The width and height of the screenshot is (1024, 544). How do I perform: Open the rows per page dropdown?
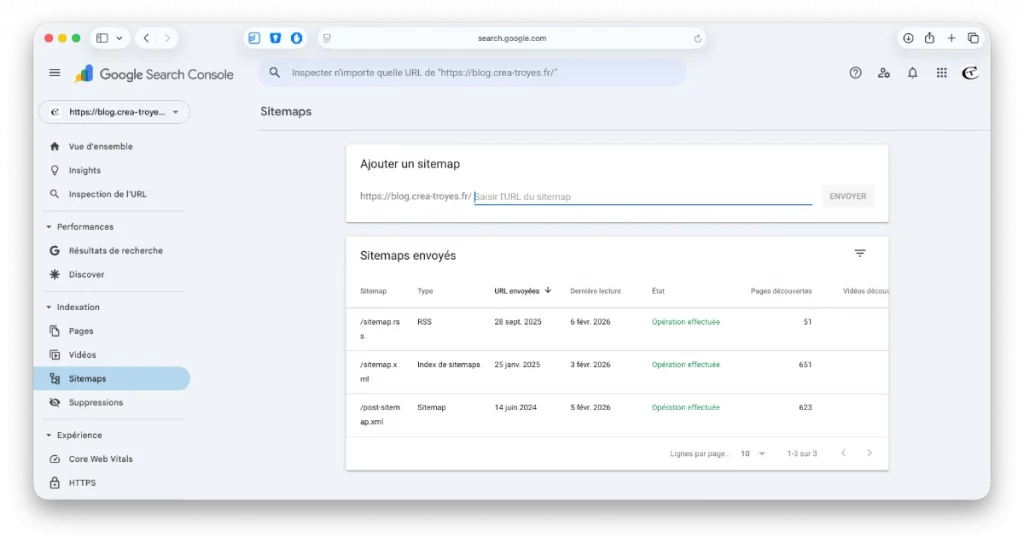point(752,453)
